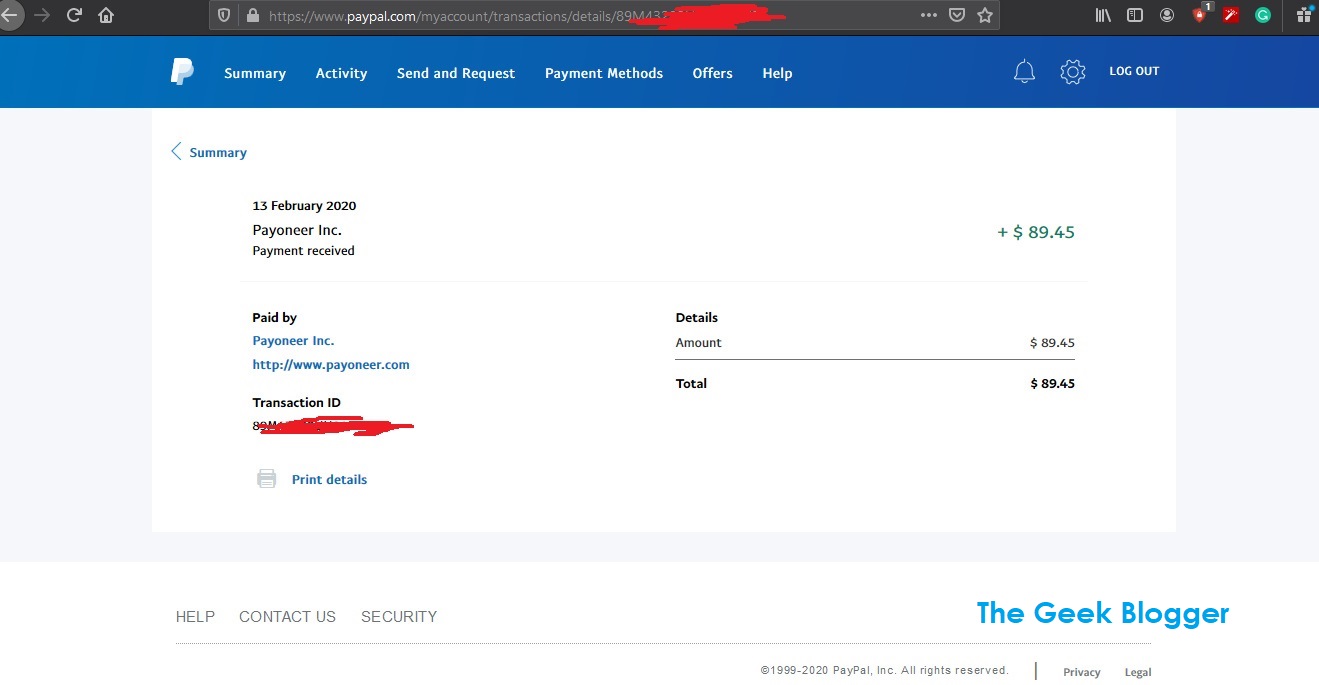This screenshot has width=1319, height=685.
Task: Open footer CONTACT US link
Action: point(287,616)
